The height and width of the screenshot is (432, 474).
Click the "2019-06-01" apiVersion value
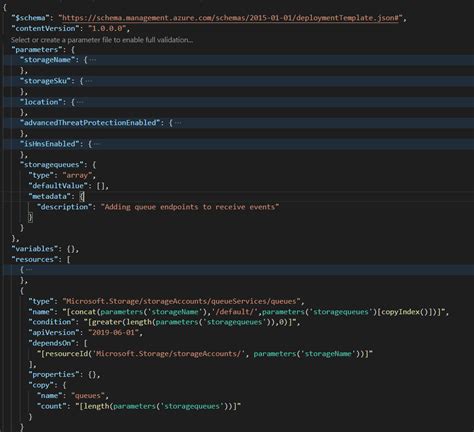point(113,333)
